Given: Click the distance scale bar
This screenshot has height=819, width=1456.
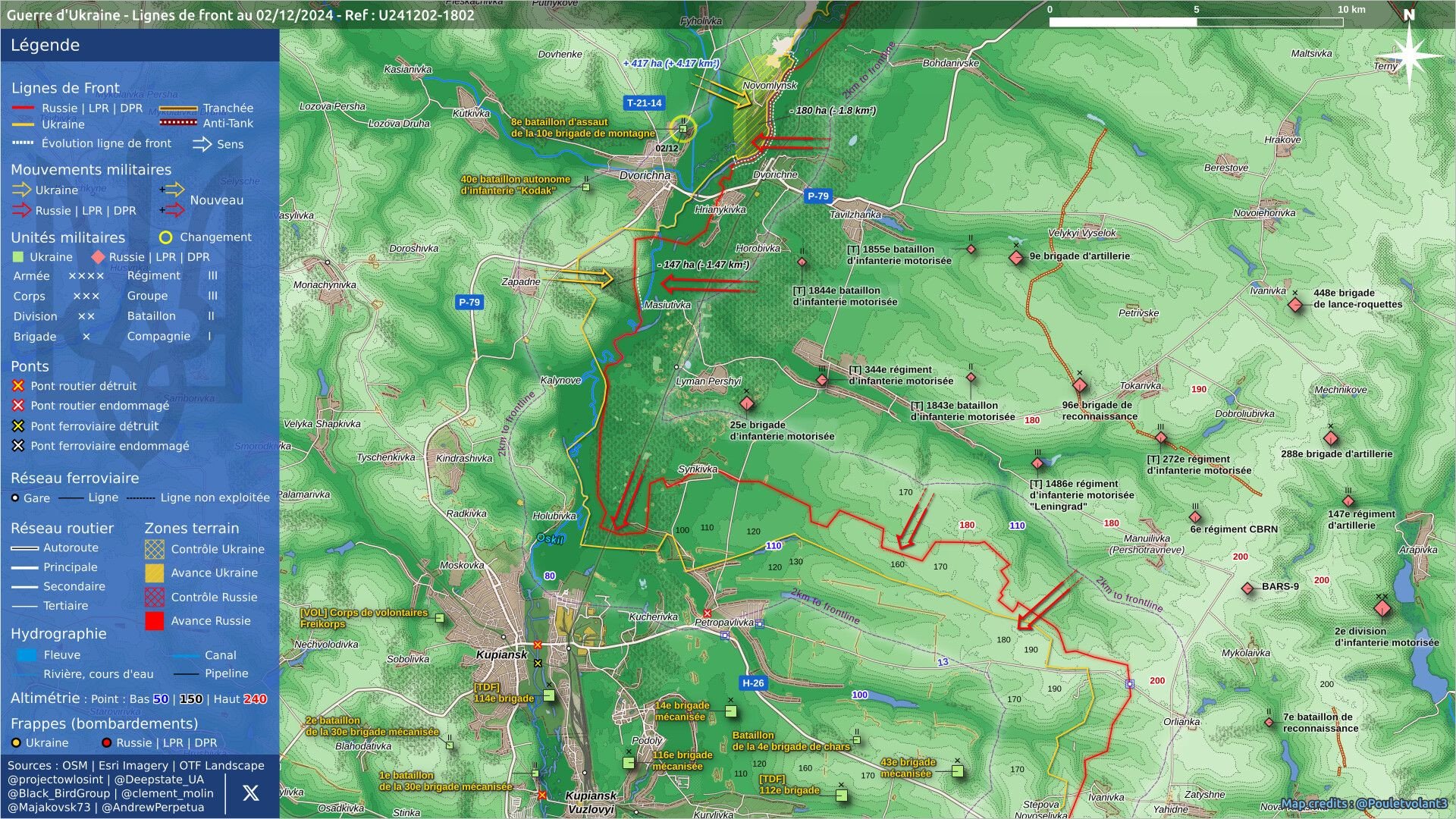Looking at the screenshot, I should pos(1196,22).
